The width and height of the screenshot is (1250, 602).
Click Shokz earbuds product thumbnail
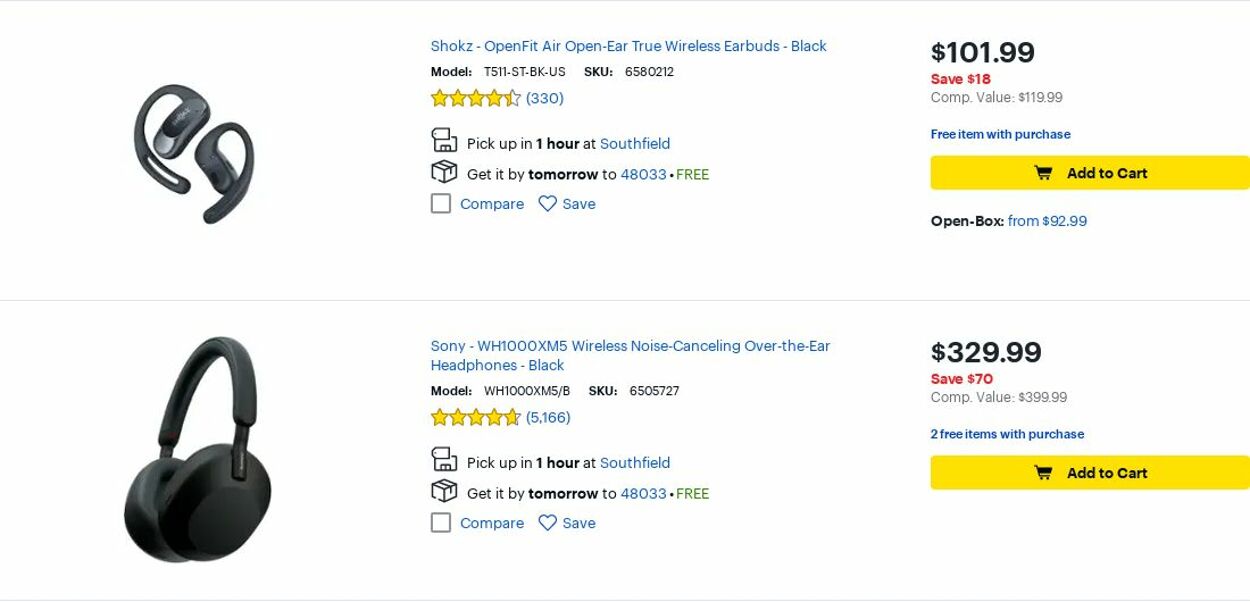(x=195, y=153)
